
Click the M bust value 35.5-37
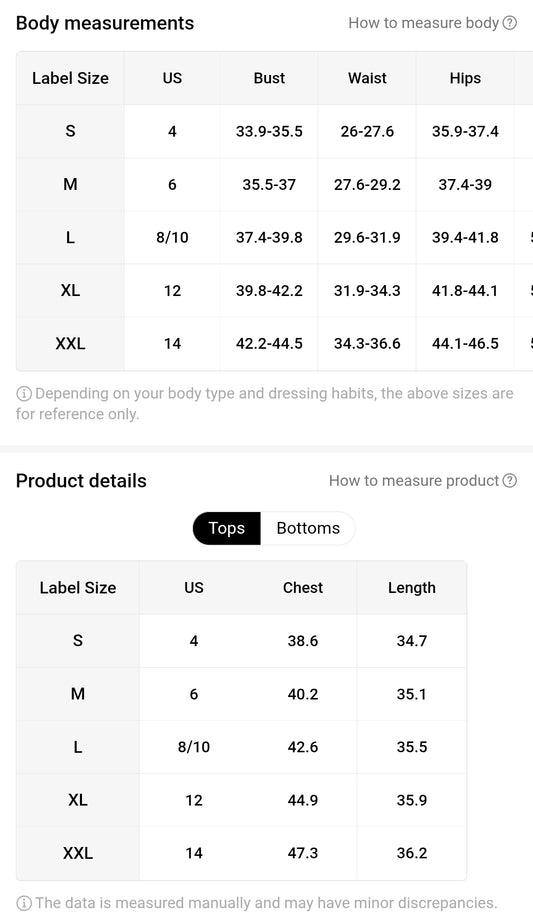coord(269,184)
